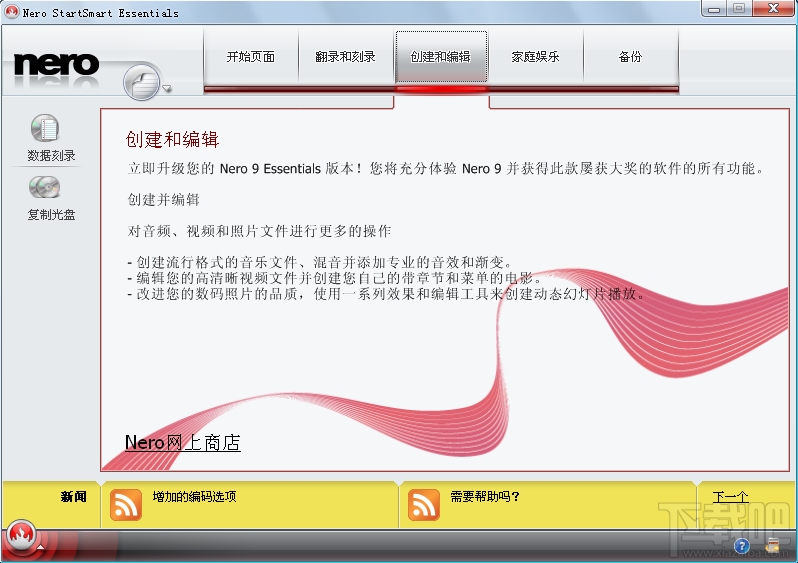Image resolution: width=798 pixels, height=563 pixels.
Task: Launch the 复制光盘 disc copy icon
Action: 44,187
